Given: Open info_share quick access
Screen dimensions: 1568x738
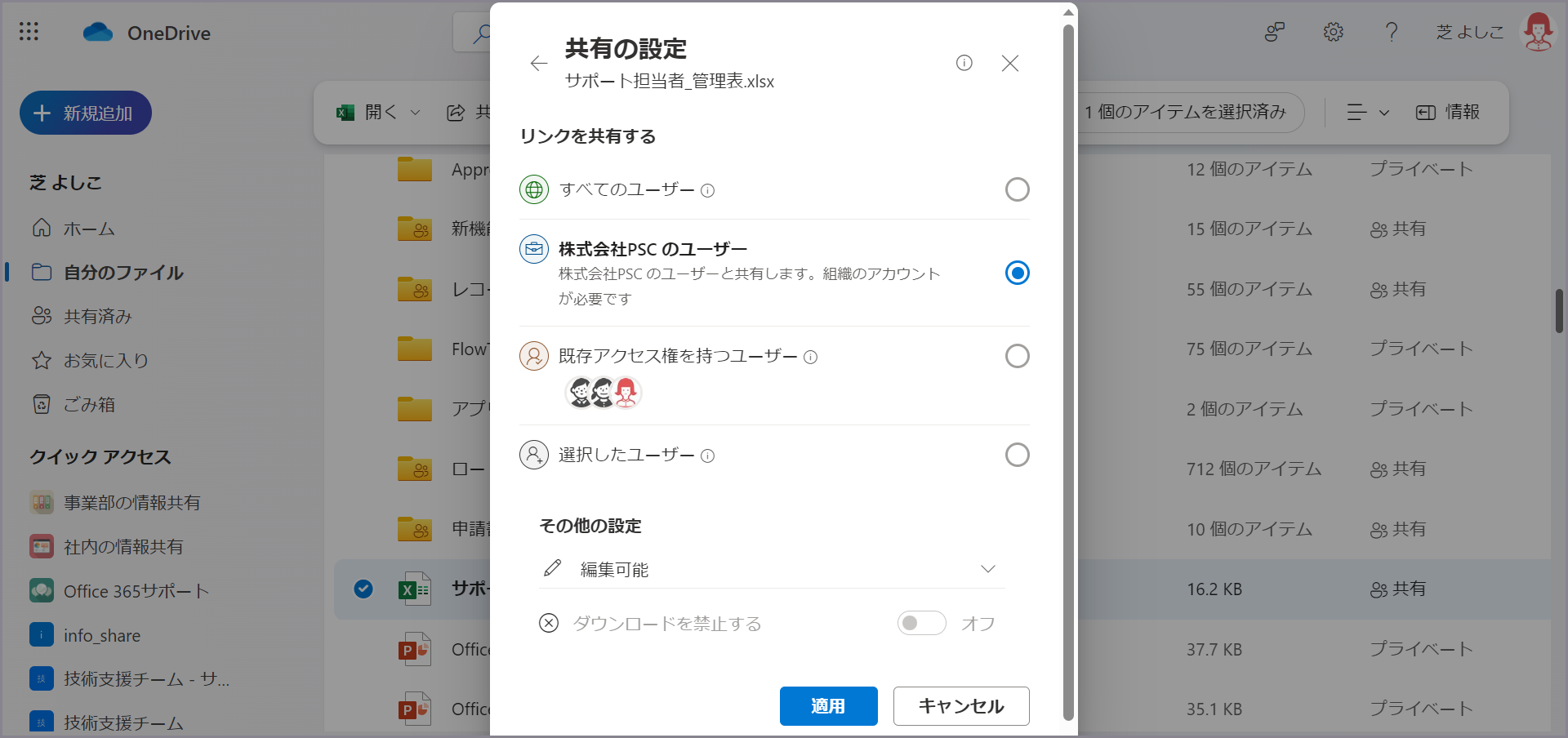Looking at the screenshot, I should [x=85, y=635].
